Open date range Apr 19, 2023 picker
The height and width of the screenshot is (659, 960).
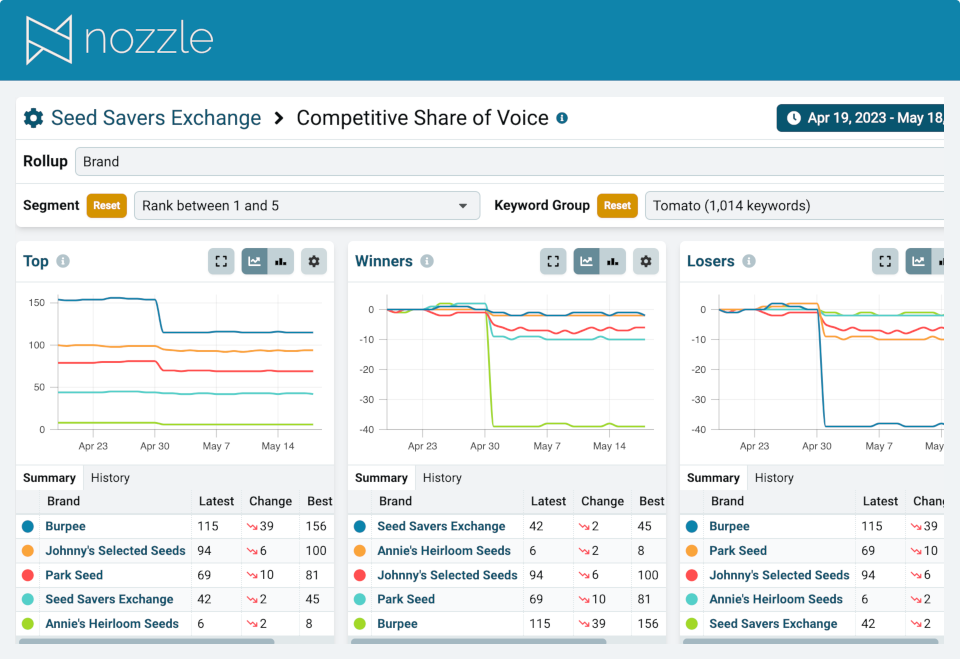[861, 118]
